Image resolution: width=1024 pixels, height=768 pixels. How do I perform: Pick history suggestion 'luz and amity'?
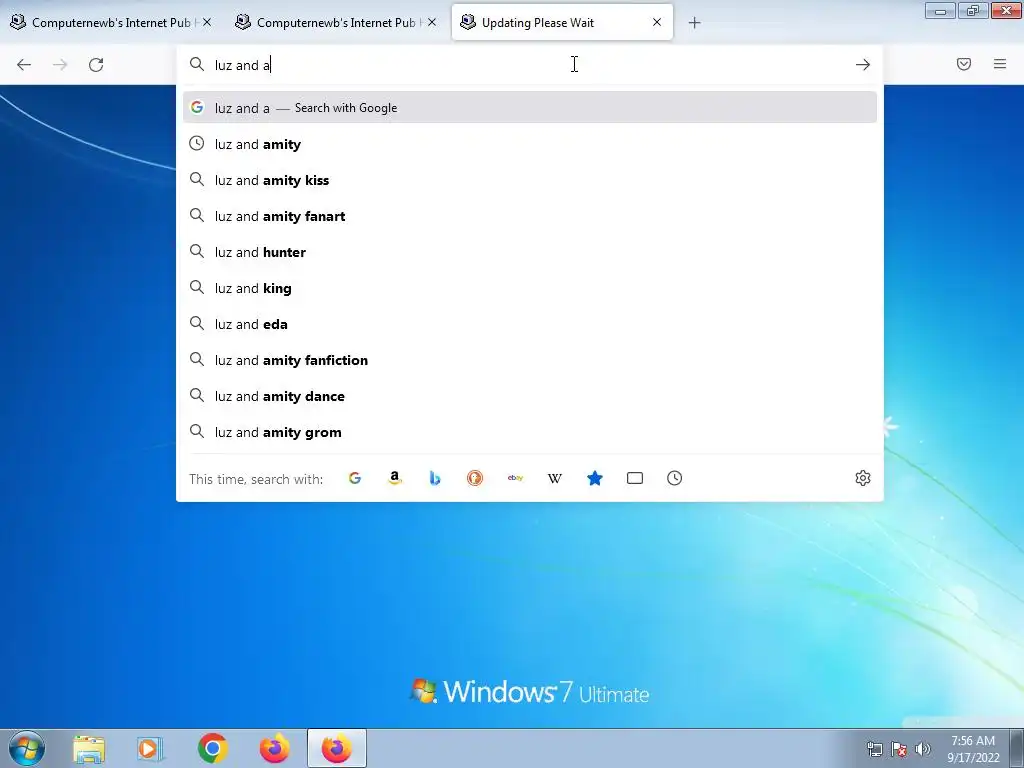coord(530,144)
